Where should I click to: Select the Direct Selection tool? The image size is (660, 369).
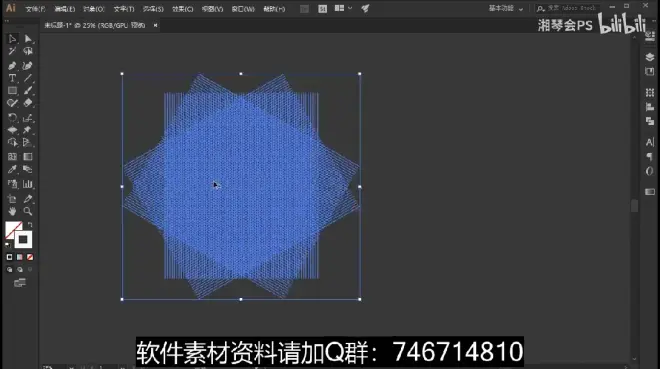28,39
